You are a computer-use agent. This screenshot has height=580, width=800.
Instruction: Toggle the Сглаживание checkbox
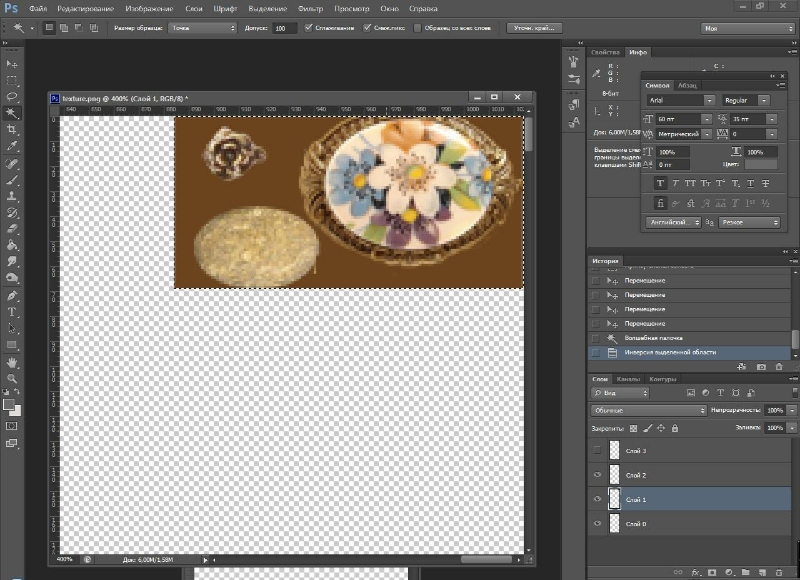(309, 28)
